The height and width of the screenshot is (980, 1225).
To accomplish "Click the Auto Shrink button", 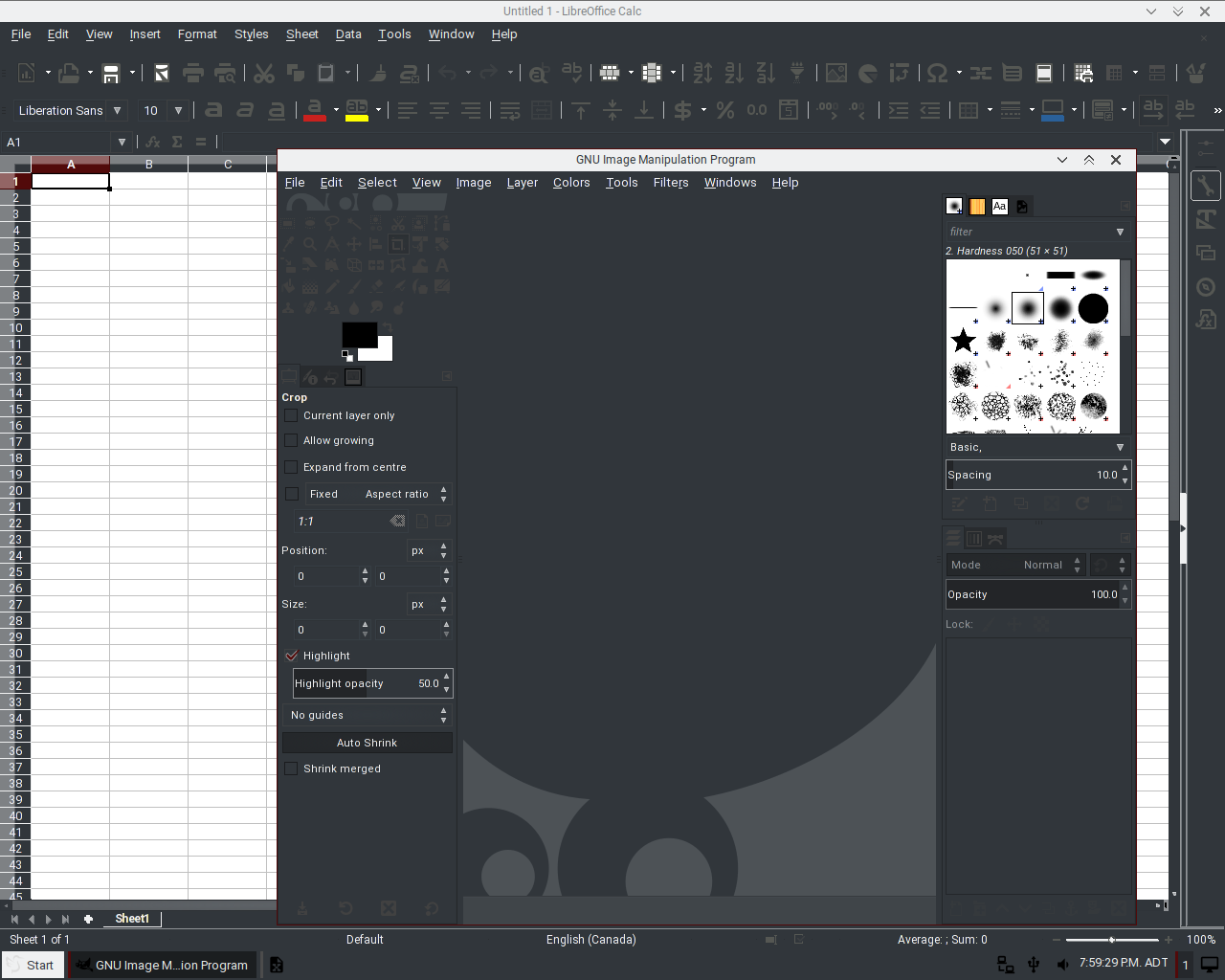I will 367,743.
